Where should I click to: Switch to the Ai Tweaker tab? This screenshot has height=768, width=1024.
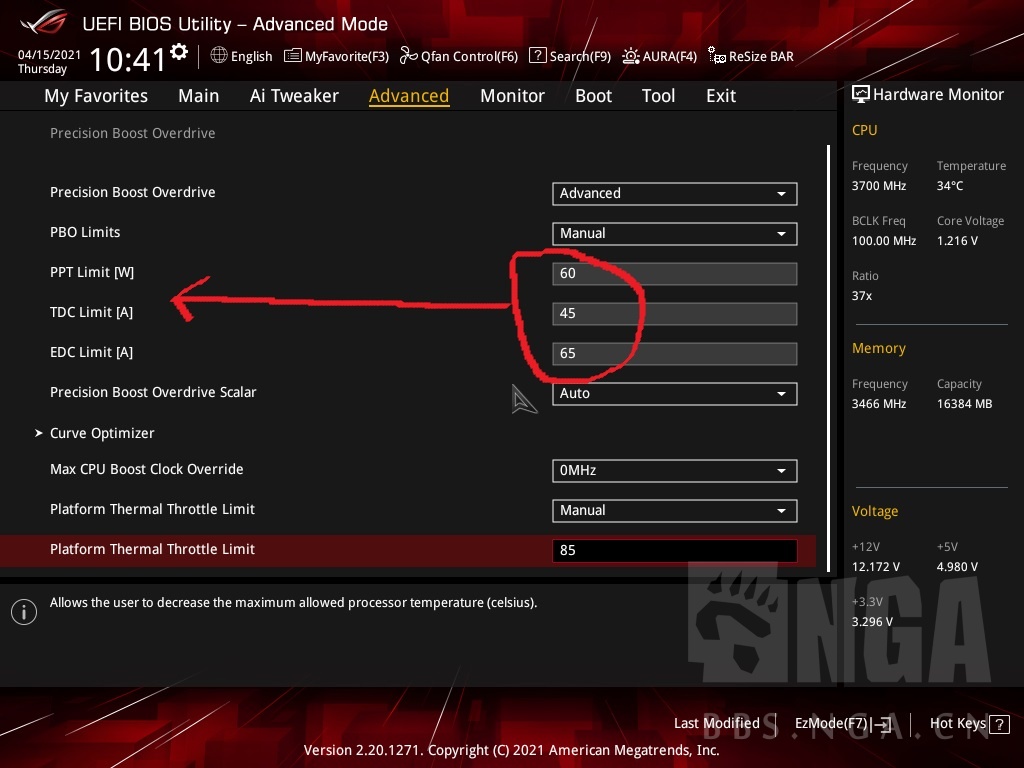[294, 95]
